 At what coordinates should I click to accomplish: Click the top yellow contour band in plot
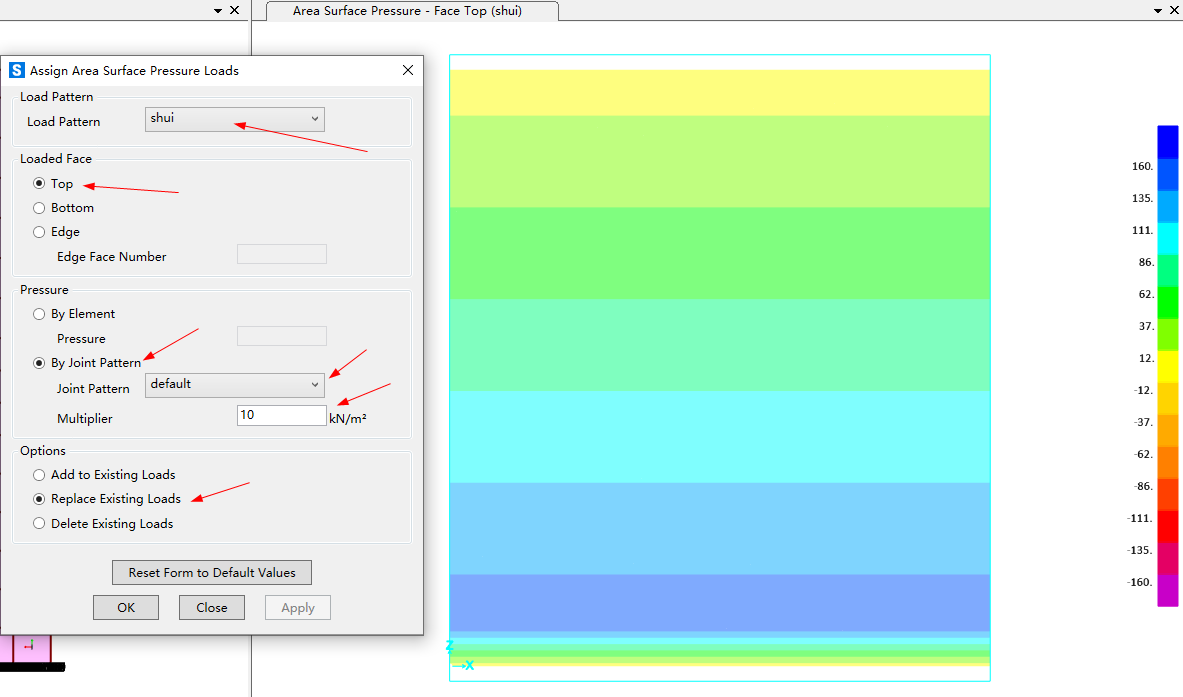point(719,92)
